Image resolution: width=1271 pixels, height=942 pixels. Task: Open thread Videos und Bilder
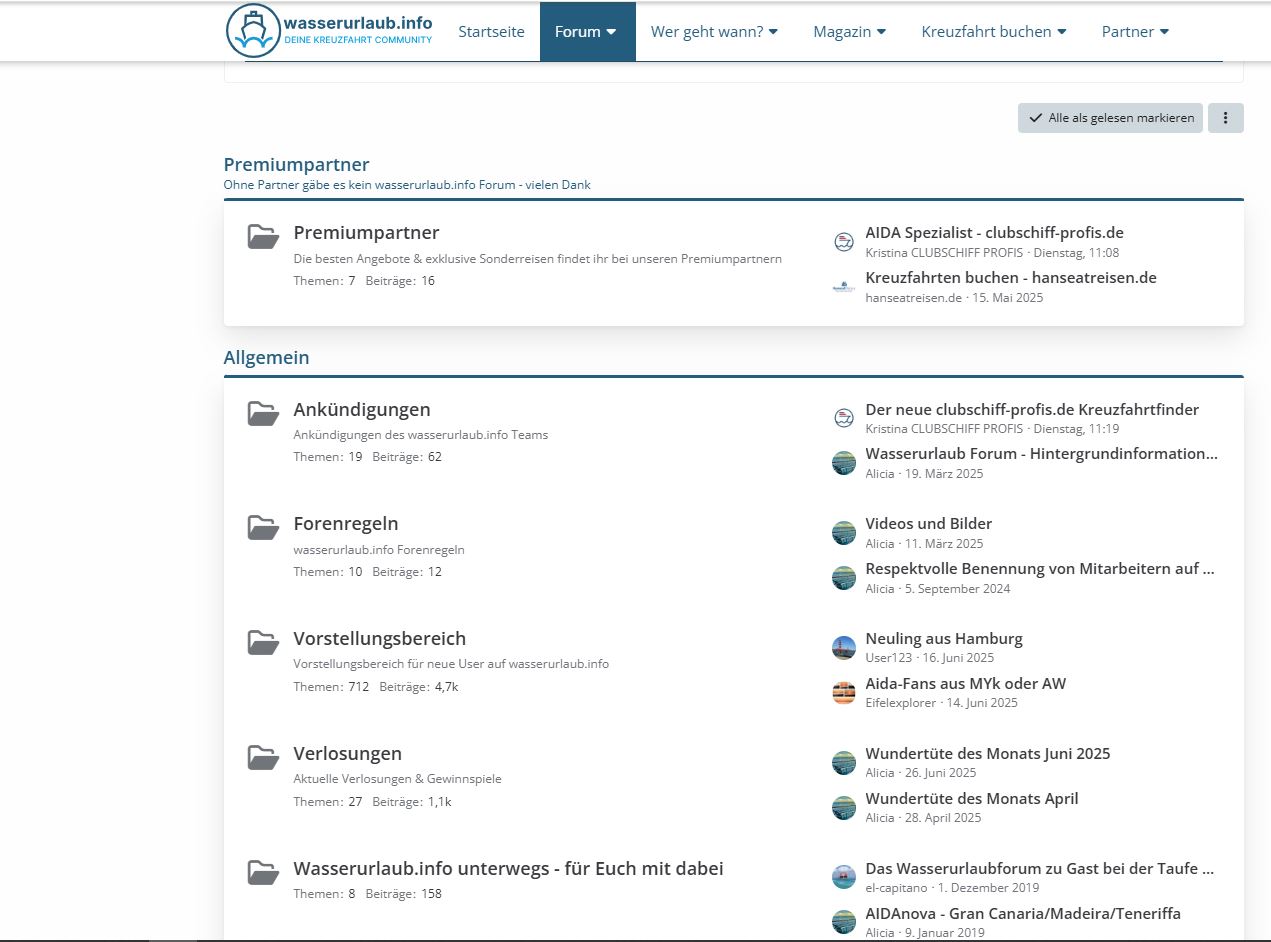929,523
